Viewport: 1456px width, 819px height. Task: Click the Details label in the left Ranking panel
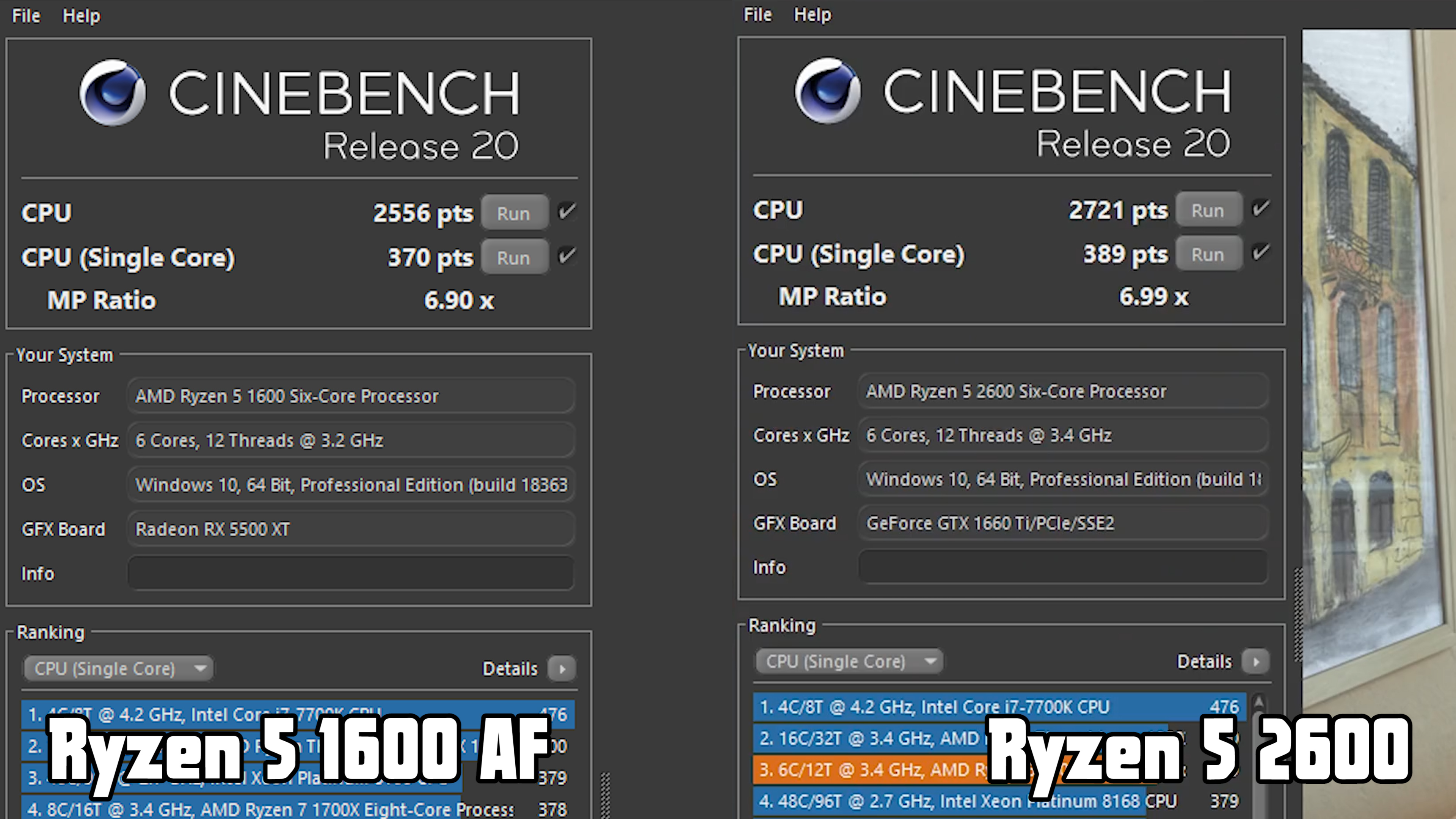click(510, 668)
